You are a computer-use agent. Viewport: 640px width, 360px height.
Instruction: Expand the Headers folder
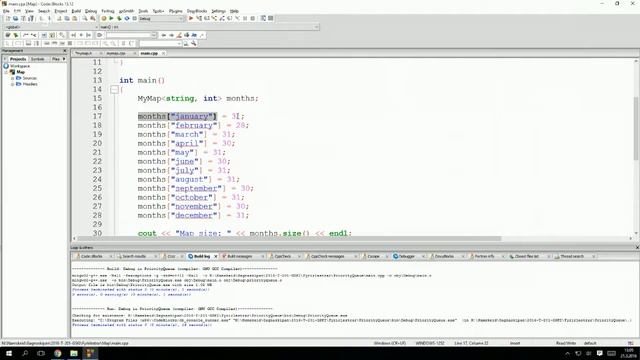pyautogui.click(x=13, y=84)
